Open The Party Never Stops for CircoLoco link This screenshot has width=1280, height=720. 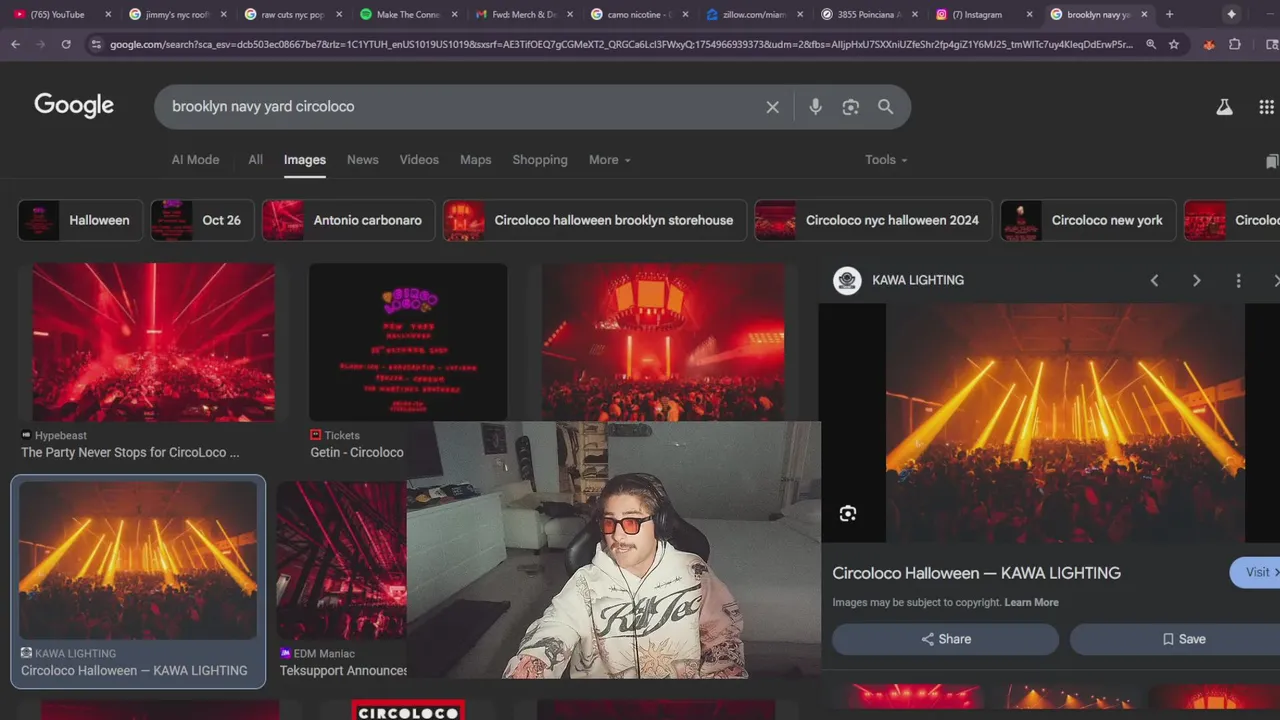click(x=130, y=452)
